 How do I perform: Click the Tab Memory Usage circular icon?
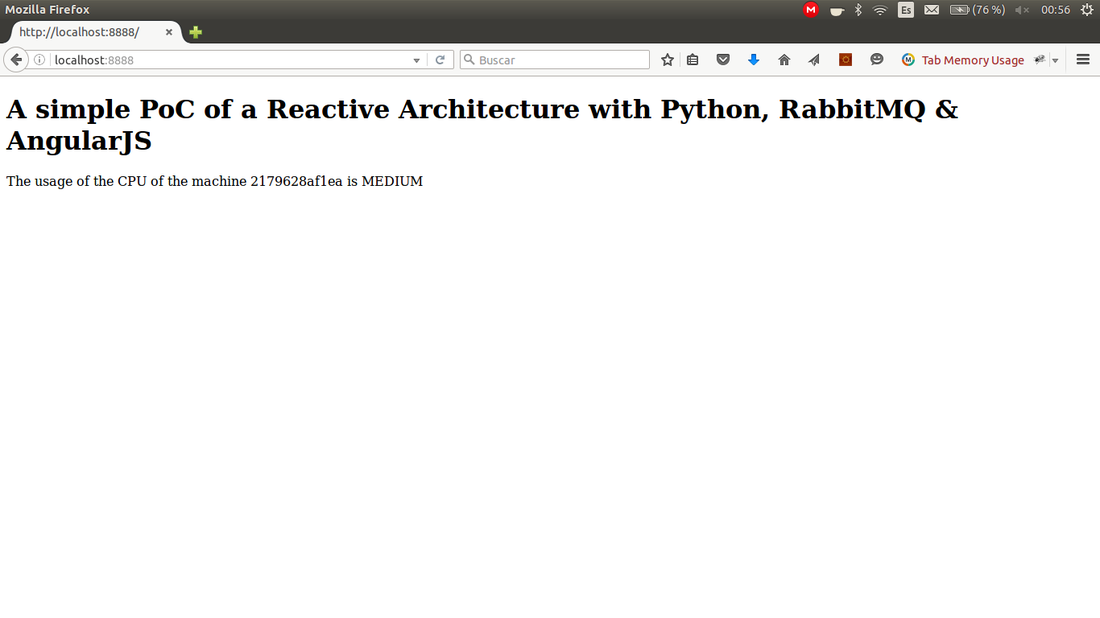[908, 60]
